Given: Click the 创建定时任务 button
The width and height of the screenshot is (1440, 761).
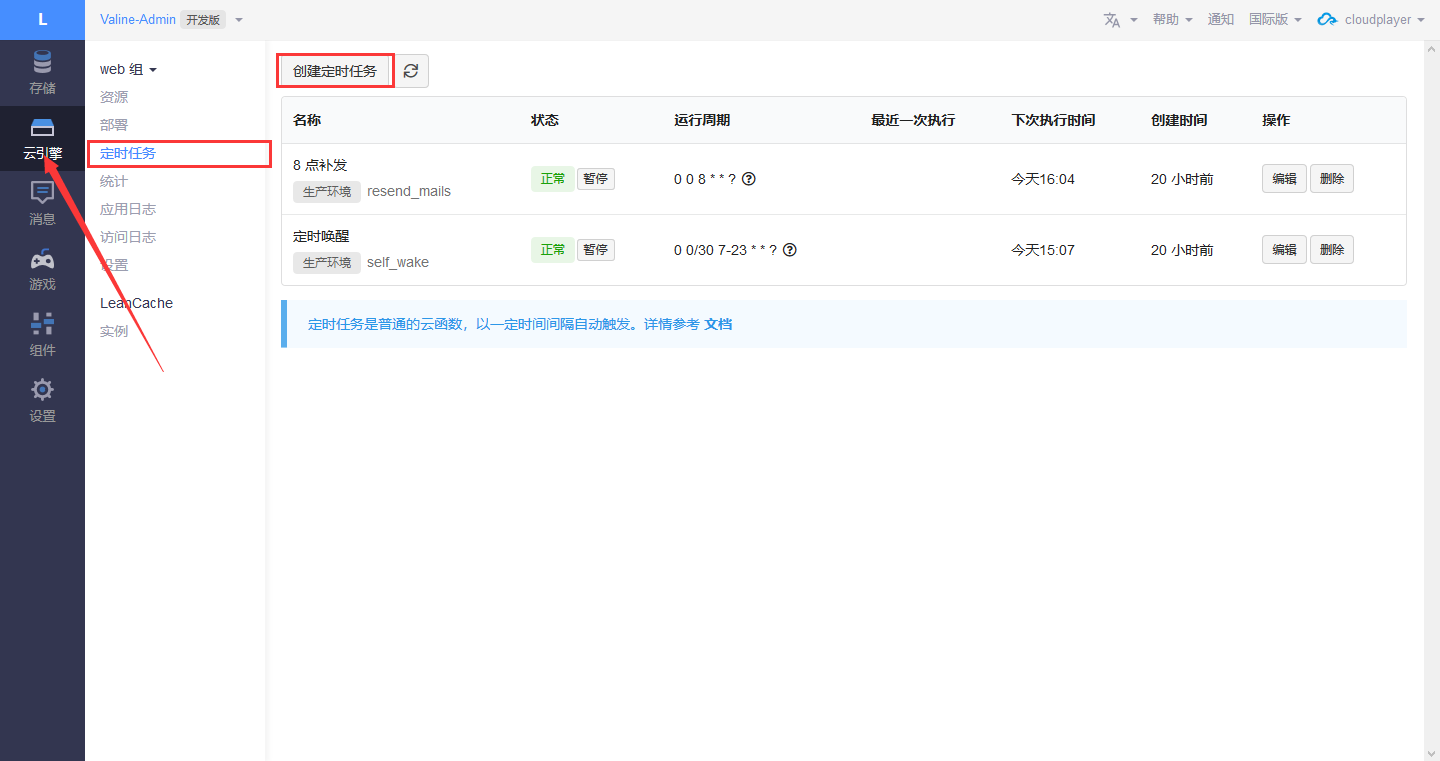Looking at the screenshot, I should tap(335, 71).
